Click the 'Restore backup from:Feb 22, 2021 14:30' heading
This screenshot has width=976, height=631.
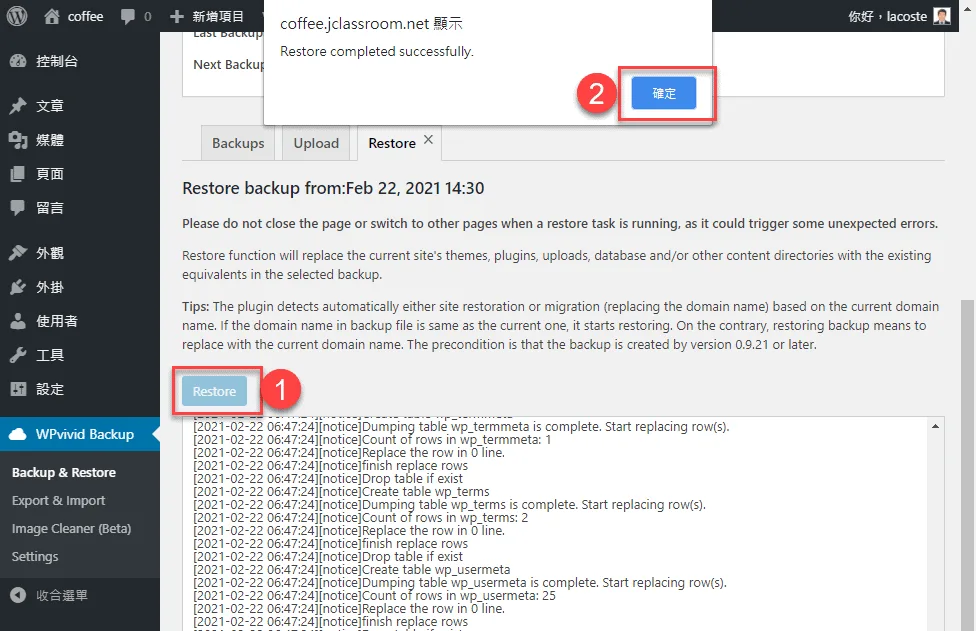point(333,189)
